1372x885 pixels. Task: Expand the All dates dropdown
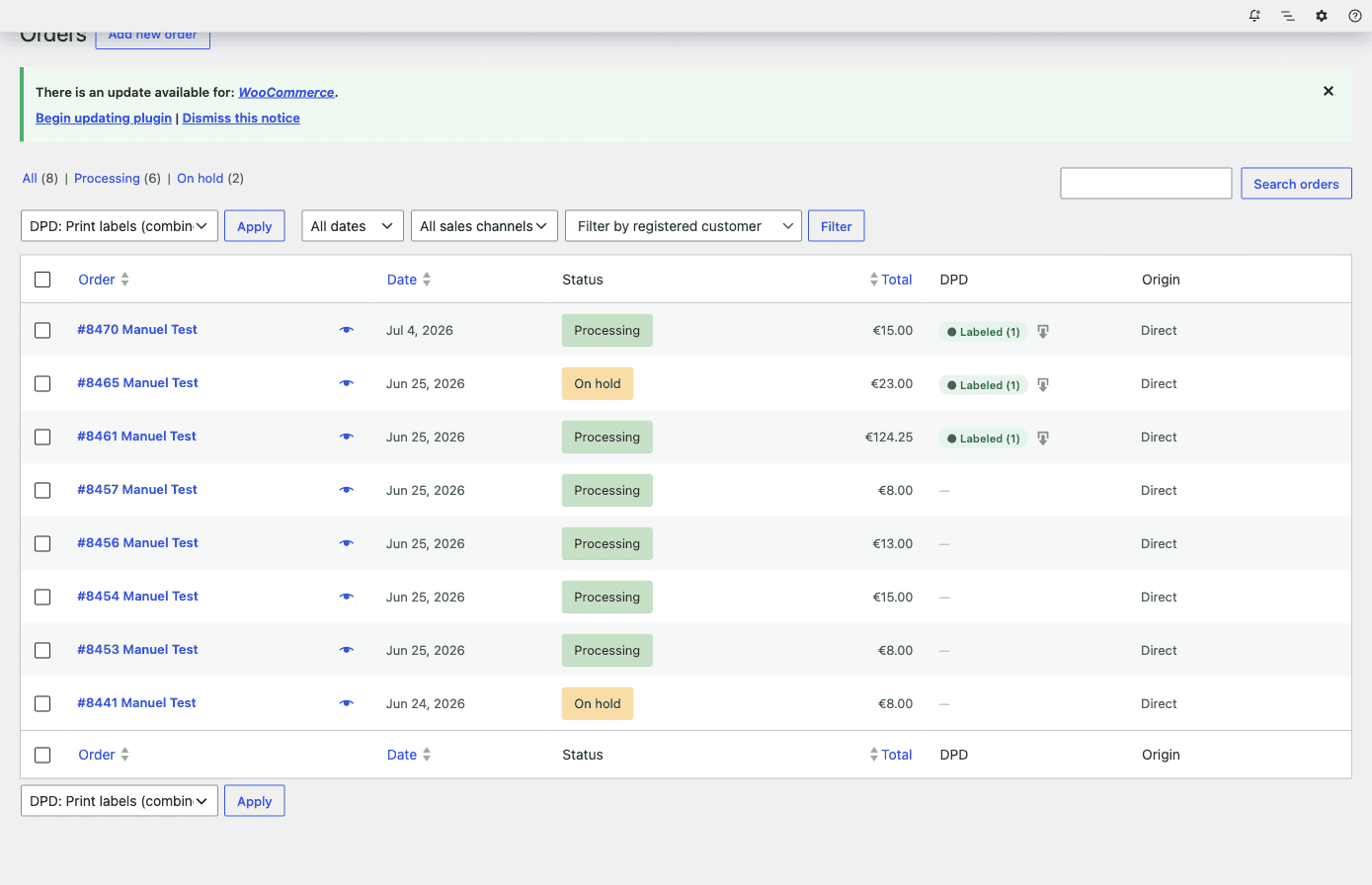pyautogui.click(x=353, y=226)
